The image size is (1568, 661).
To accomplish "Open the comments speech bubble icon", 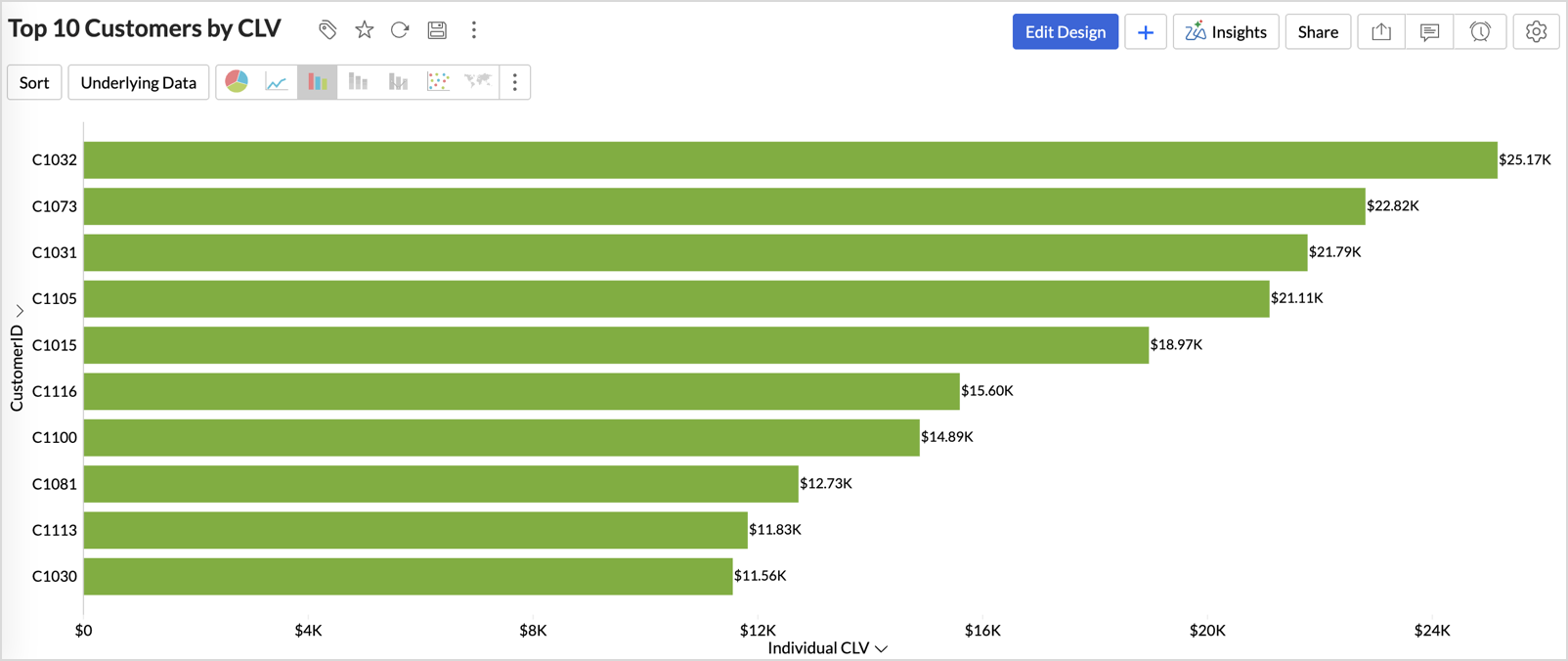I will point(1429,32).
